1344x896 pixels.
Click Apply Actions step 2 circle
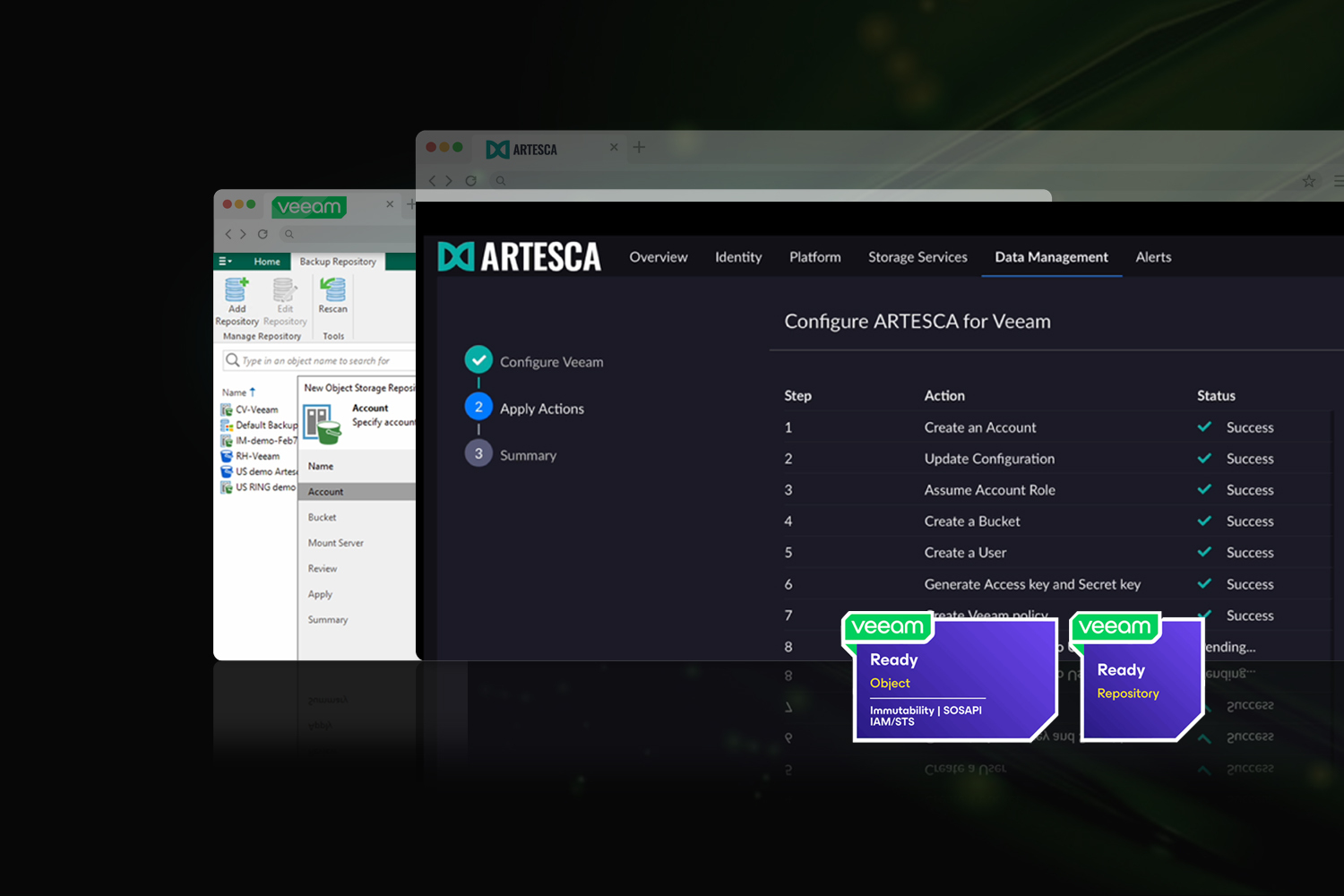[x=478, y=407]
